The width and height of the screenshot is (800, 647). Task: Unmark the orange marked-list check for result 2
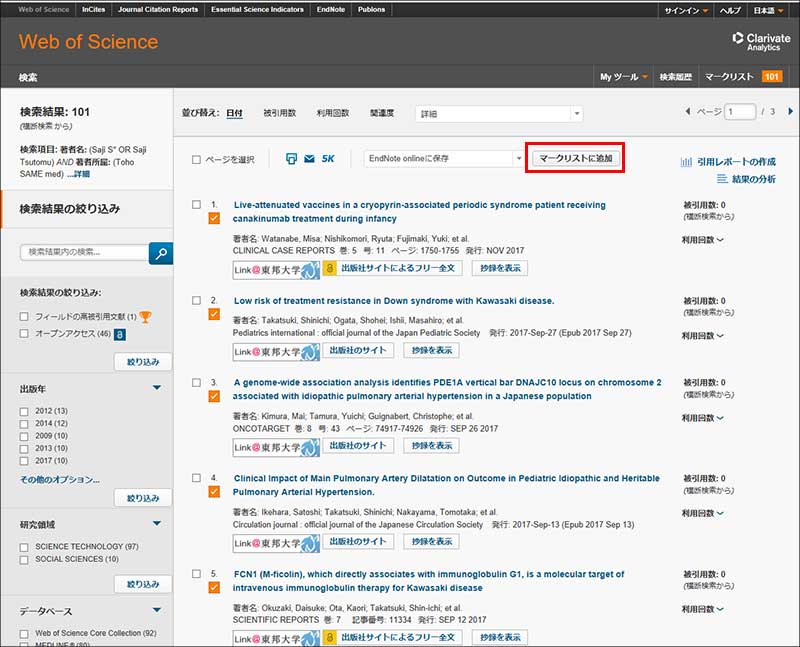[x=214, y=314]
